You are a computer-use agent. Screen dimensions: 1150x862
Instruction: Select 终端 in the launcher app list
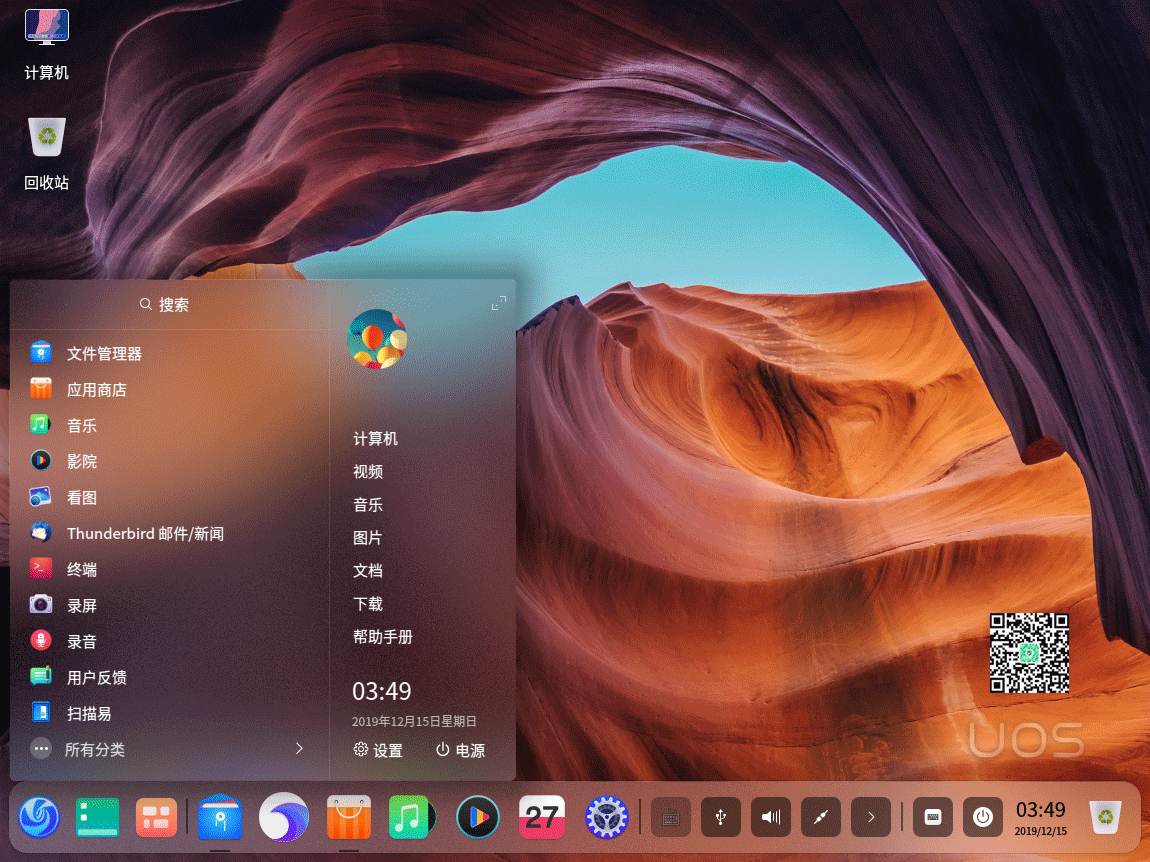82,570
